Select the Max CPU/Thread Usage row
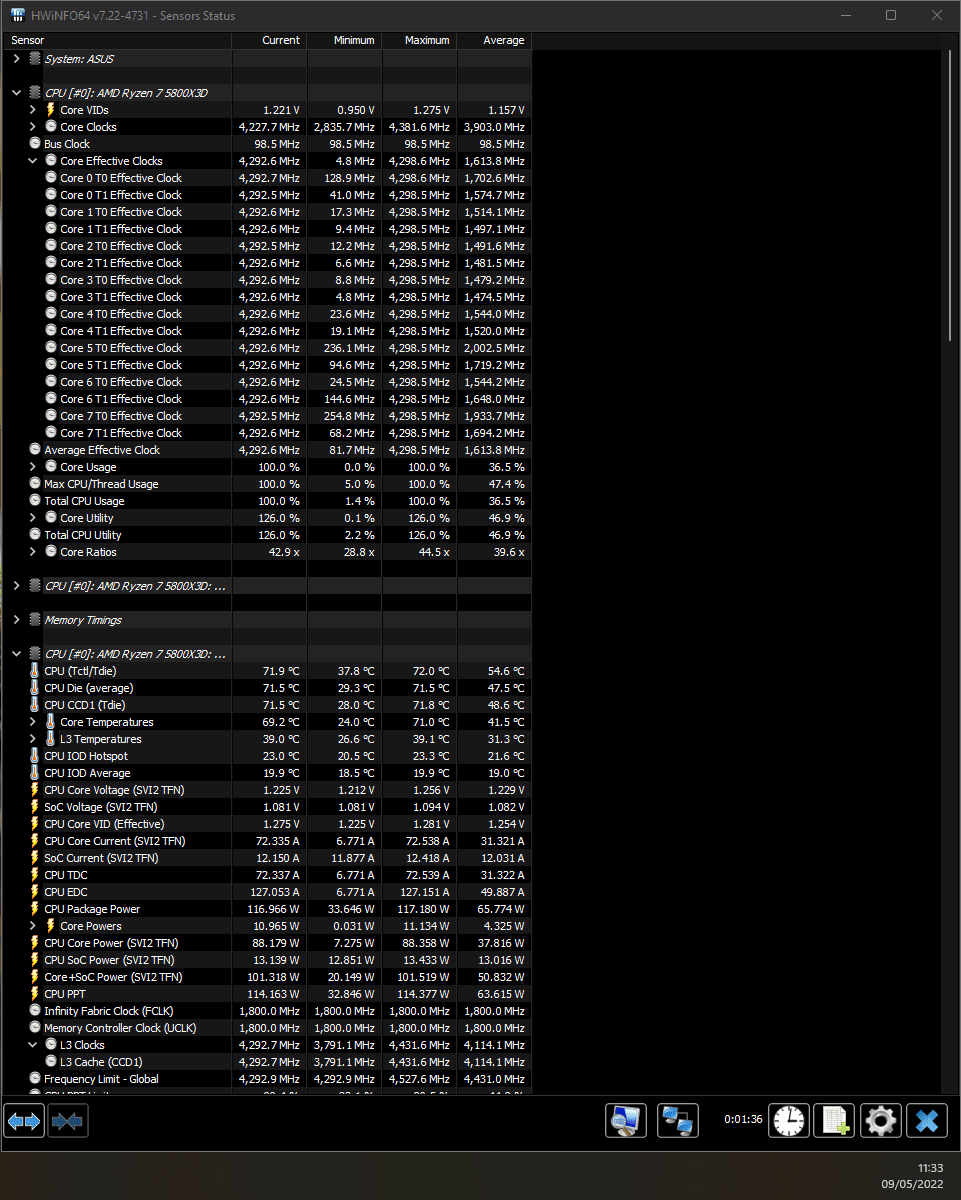Viewport: 961px width, 1200px height. [268, 484]
